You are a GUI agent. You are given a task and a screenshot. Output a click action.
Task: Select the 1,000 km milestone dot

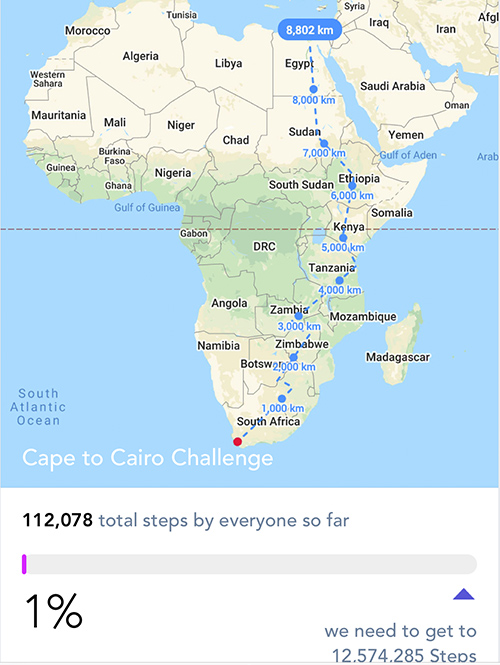282,399
